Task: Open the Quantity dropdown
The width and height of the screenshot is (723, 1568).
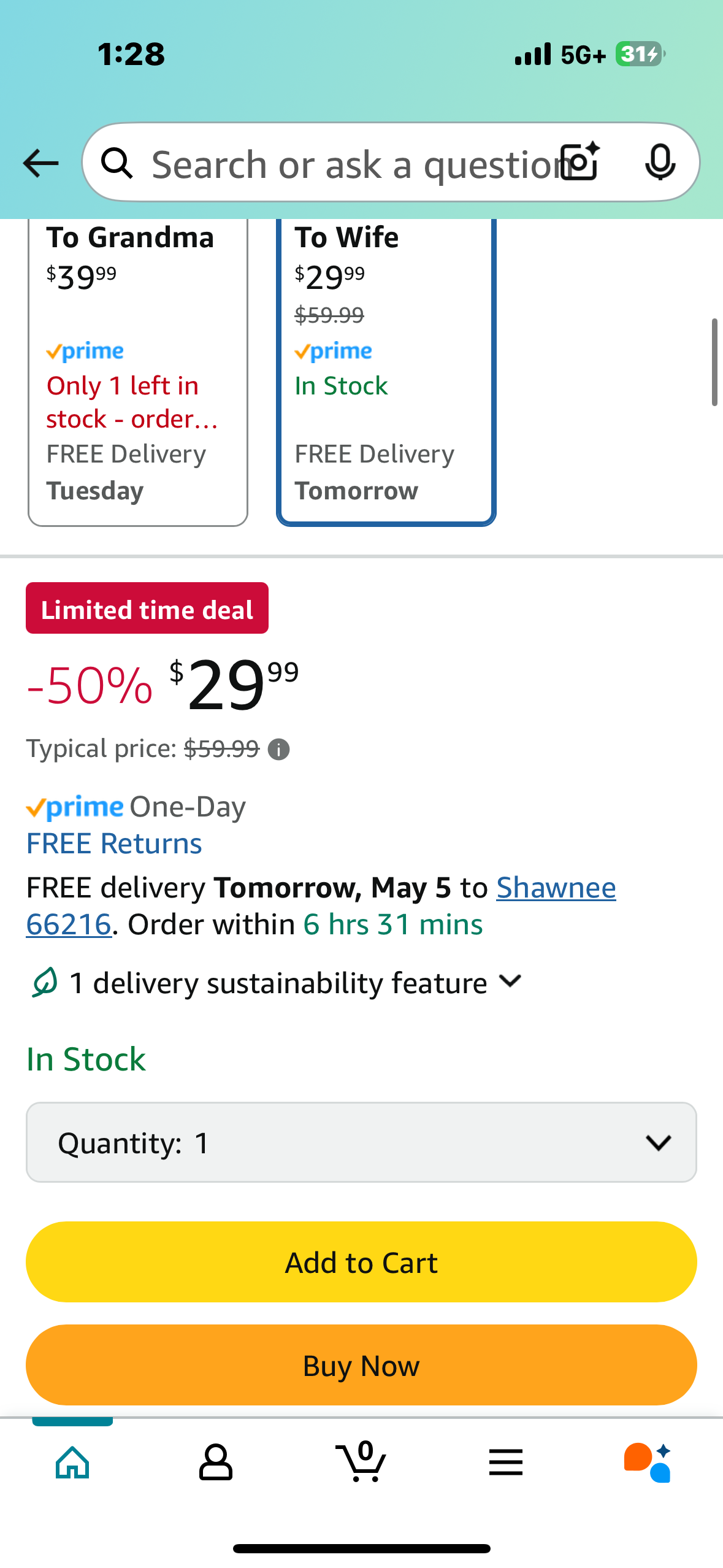Action: [x=361, y=1142]
